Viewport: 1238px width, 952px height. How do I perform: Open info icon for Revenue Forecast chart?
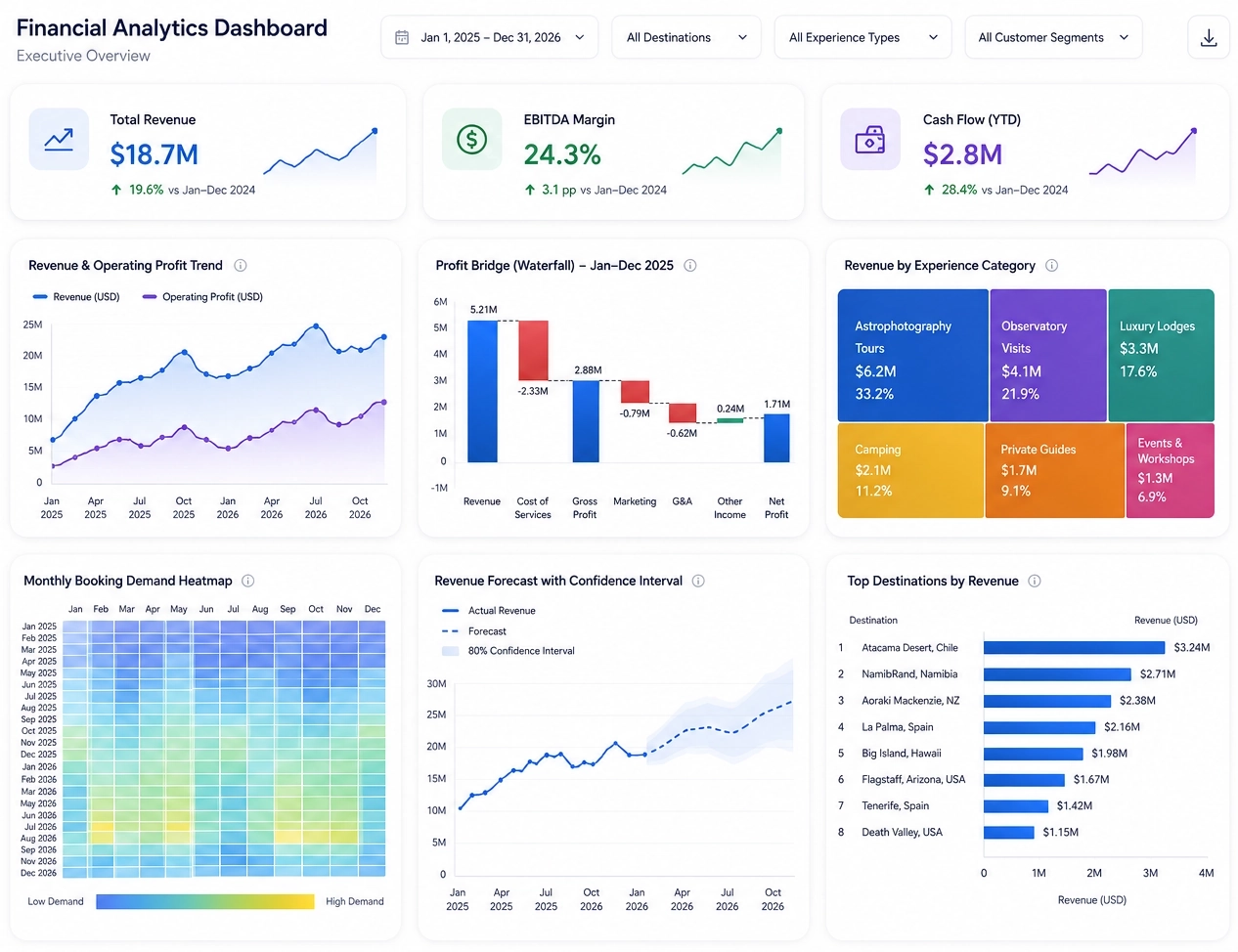[x=698, y=581]
